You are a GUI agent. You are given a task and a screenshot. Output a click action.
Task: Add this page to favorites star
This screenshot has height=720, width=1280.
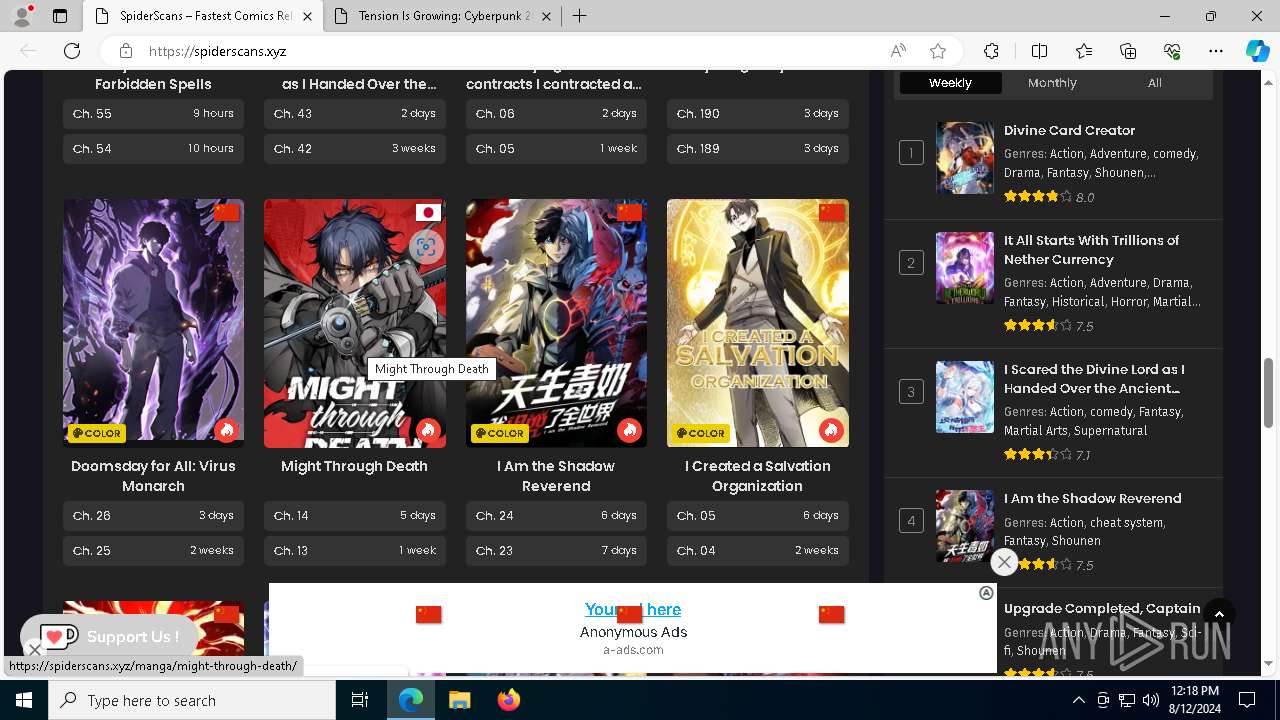tap(937, 51)
